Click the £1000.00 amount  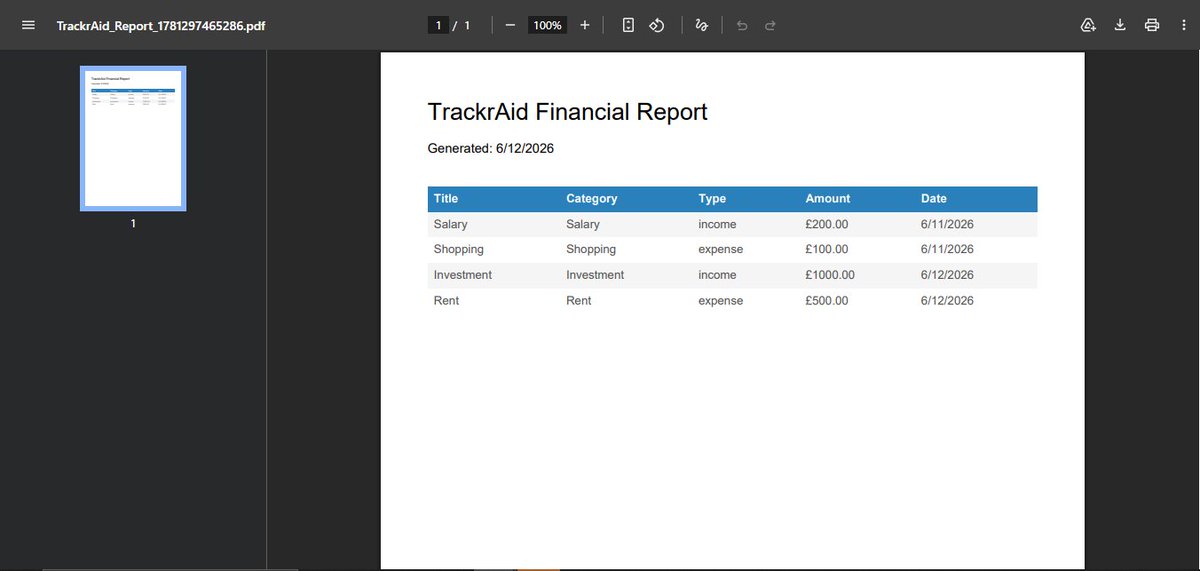(x=830, y=275)
